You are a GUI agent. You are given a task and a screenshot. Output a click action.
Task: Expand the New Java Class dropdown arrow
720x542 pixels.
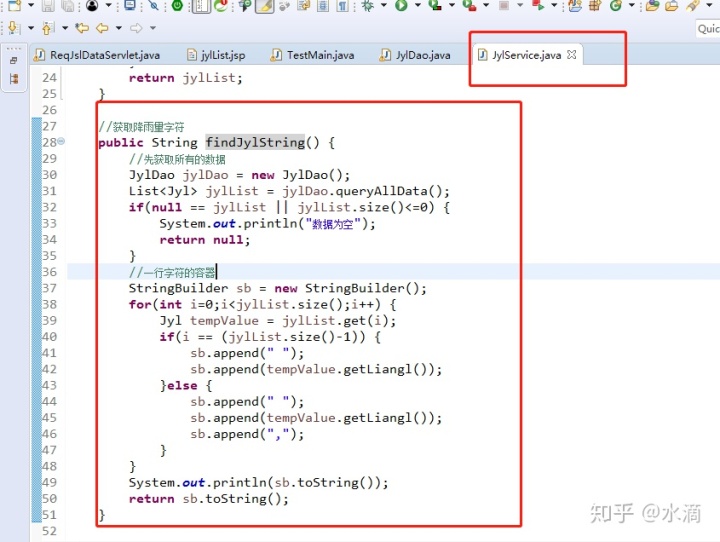(x=631, y=6)
